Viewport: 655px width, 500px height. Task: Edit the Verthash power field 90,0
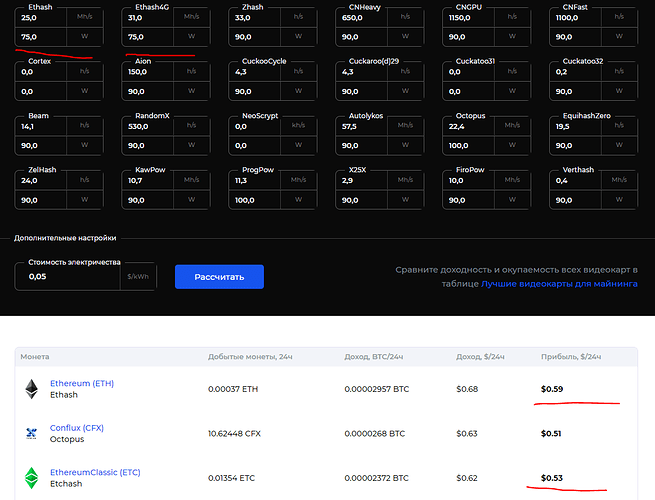pos(576,201)
